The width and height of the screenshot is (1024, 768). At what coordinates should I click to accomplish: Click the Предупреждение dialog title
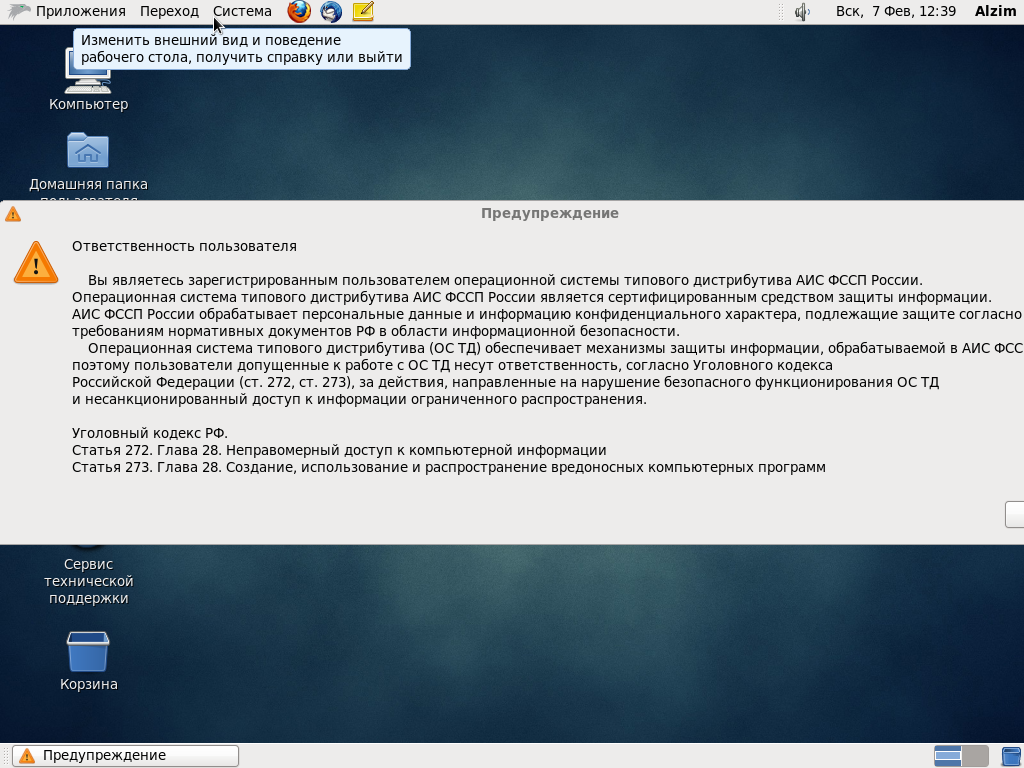pyautogui.click(x=550, y=213)
